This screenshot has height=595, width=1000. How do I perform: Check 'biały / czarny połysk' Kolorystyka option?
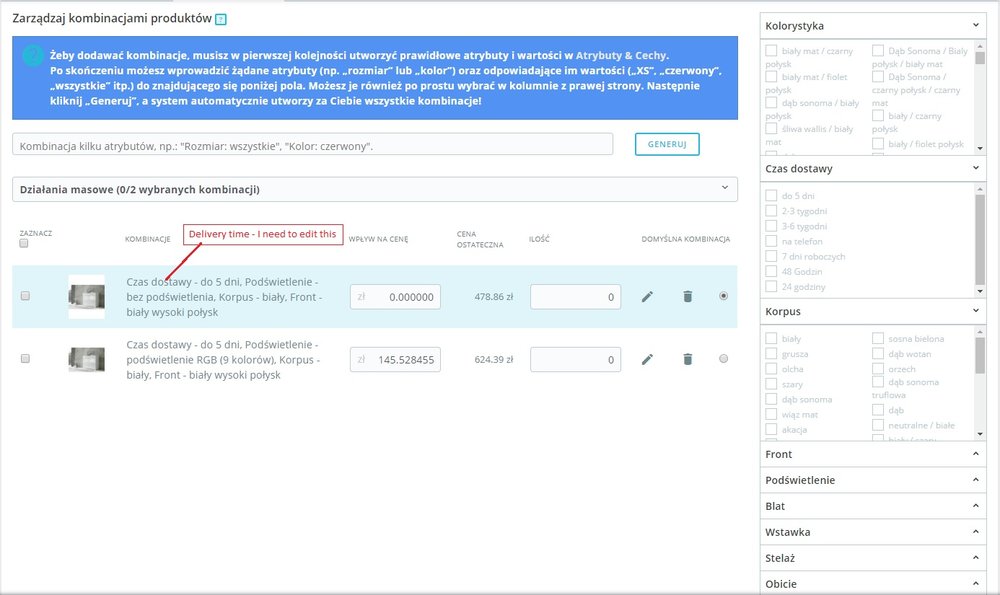pyautogui.click(x=878, y=115)
